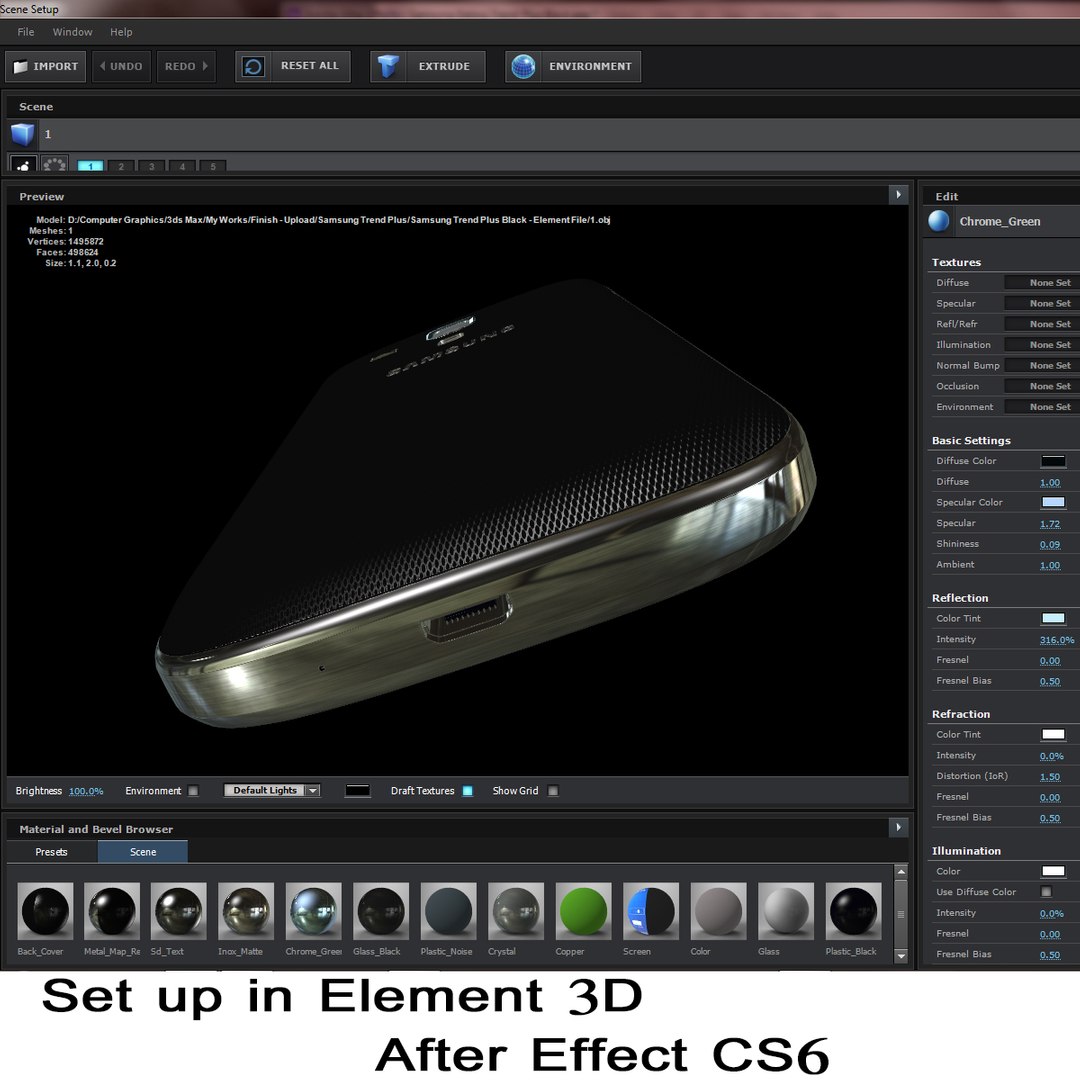Select group 1 toggle button
This screenshot has width=1080, height=1080.
(x=90, y=166)
